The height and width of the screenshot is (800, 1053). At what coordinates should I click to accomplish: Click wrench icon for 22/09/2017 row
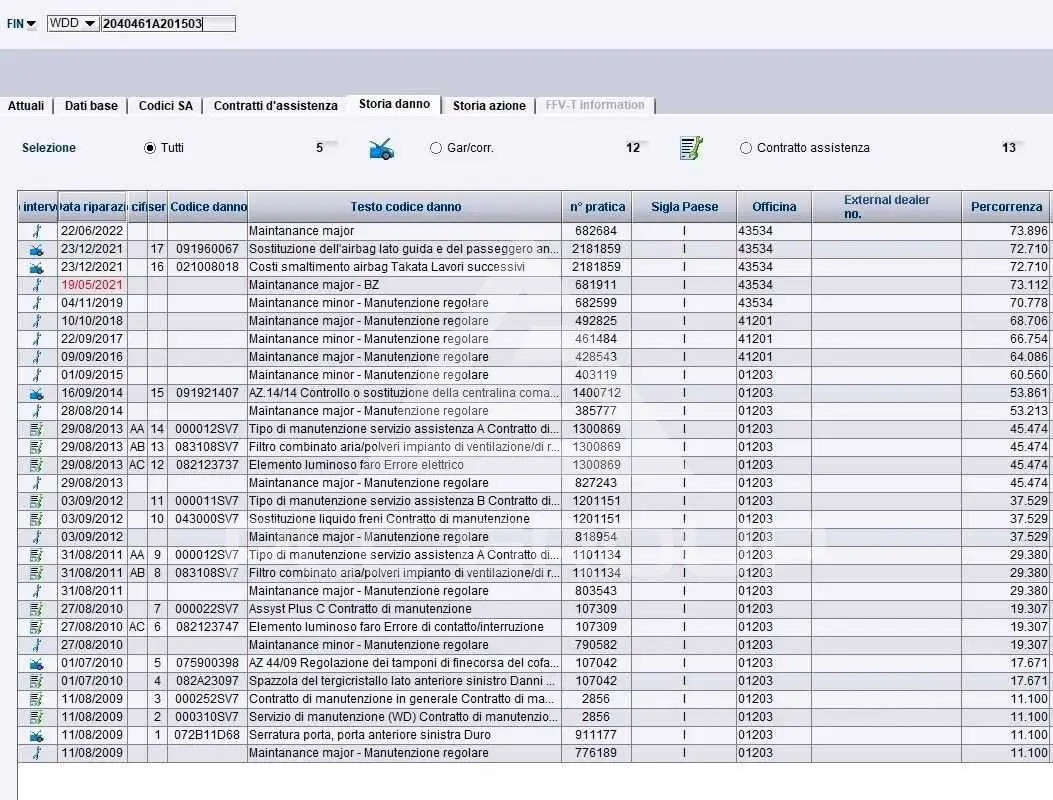37,339
